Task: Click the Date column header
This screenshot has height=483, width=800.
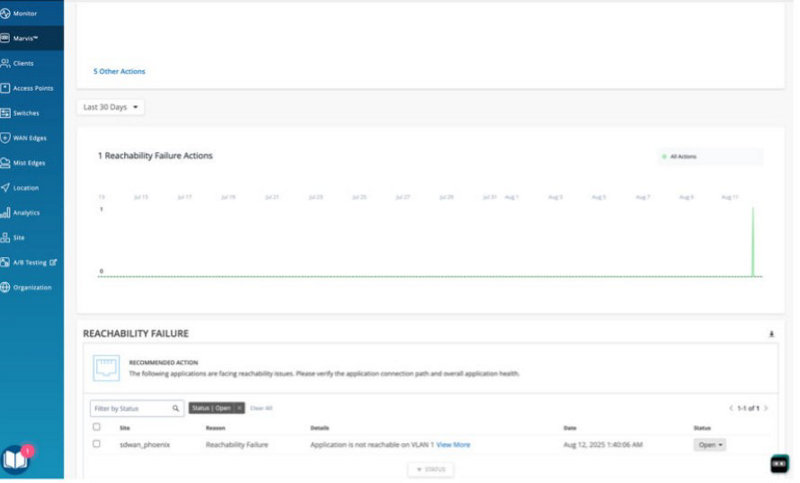Action: 570,428
